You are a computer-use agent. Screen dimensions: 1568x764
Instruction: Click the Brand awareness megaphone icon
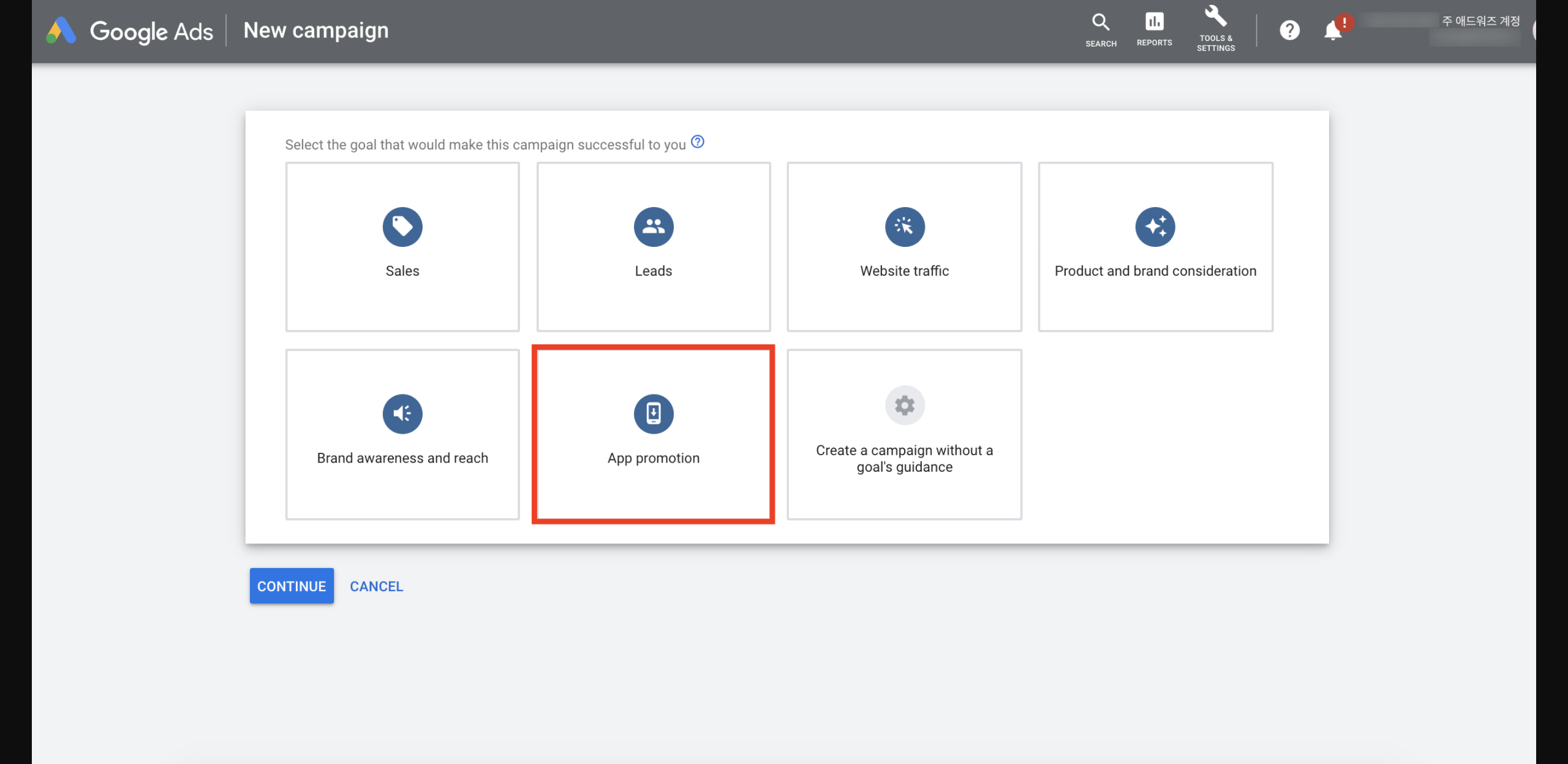click(x=402, y=414)
